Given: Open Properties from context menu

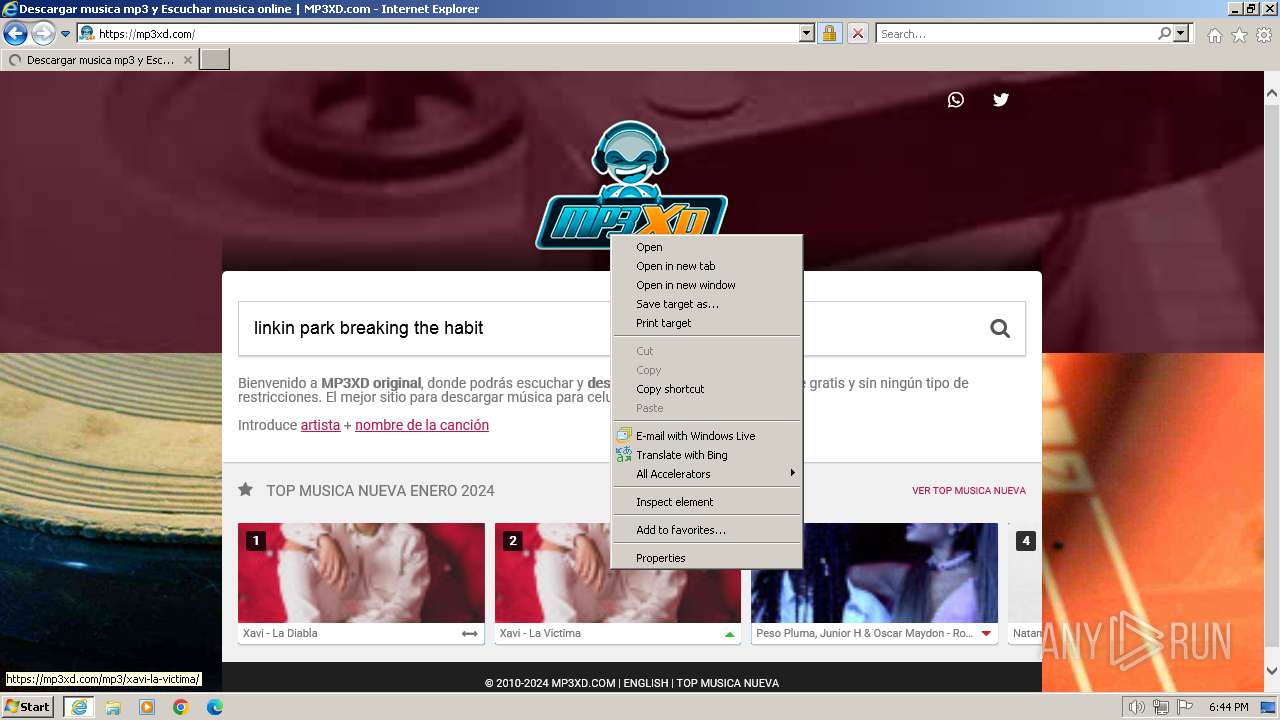Looking at the screenshot, I should click(706, 558).
